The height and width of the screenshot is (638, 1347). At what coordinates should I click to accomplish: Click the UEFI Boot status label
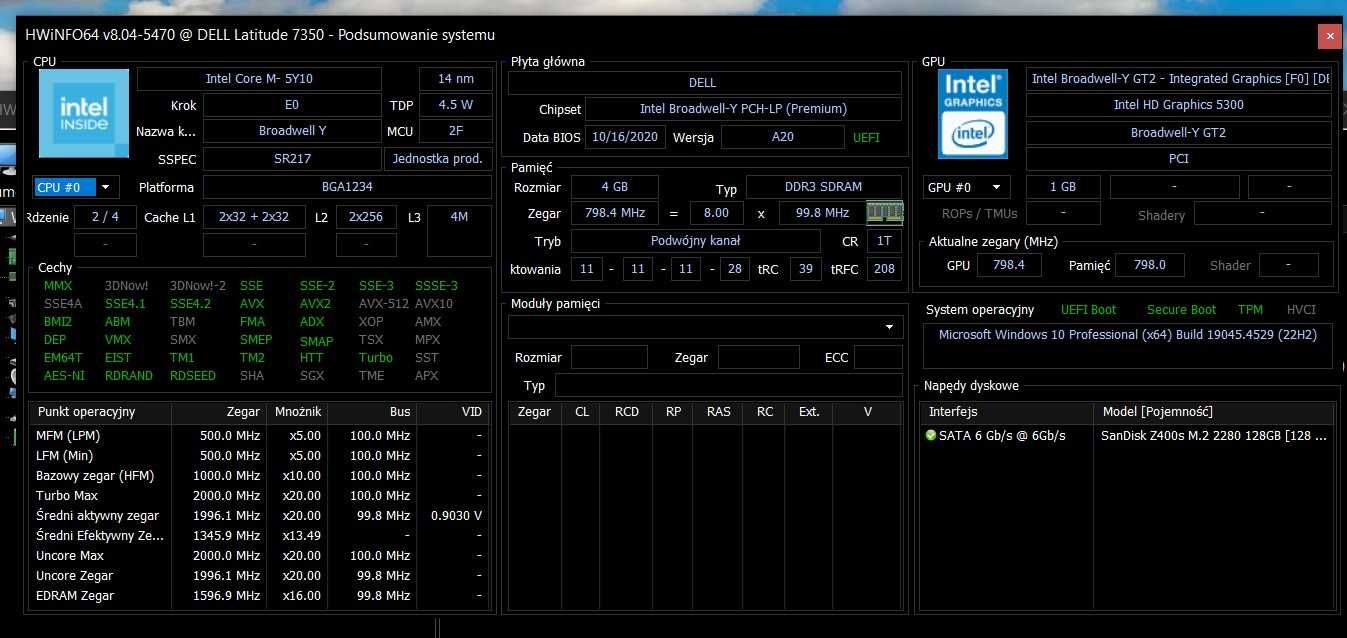tap(1089, 310)
